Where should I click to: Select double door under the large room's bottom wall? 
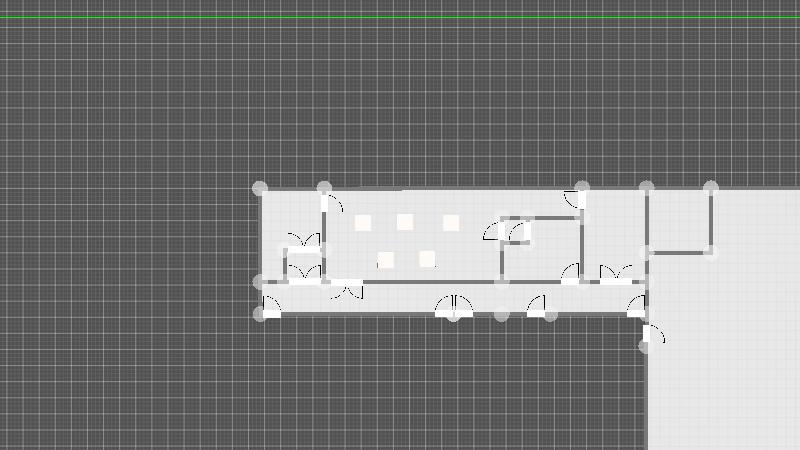pos(346,291)
